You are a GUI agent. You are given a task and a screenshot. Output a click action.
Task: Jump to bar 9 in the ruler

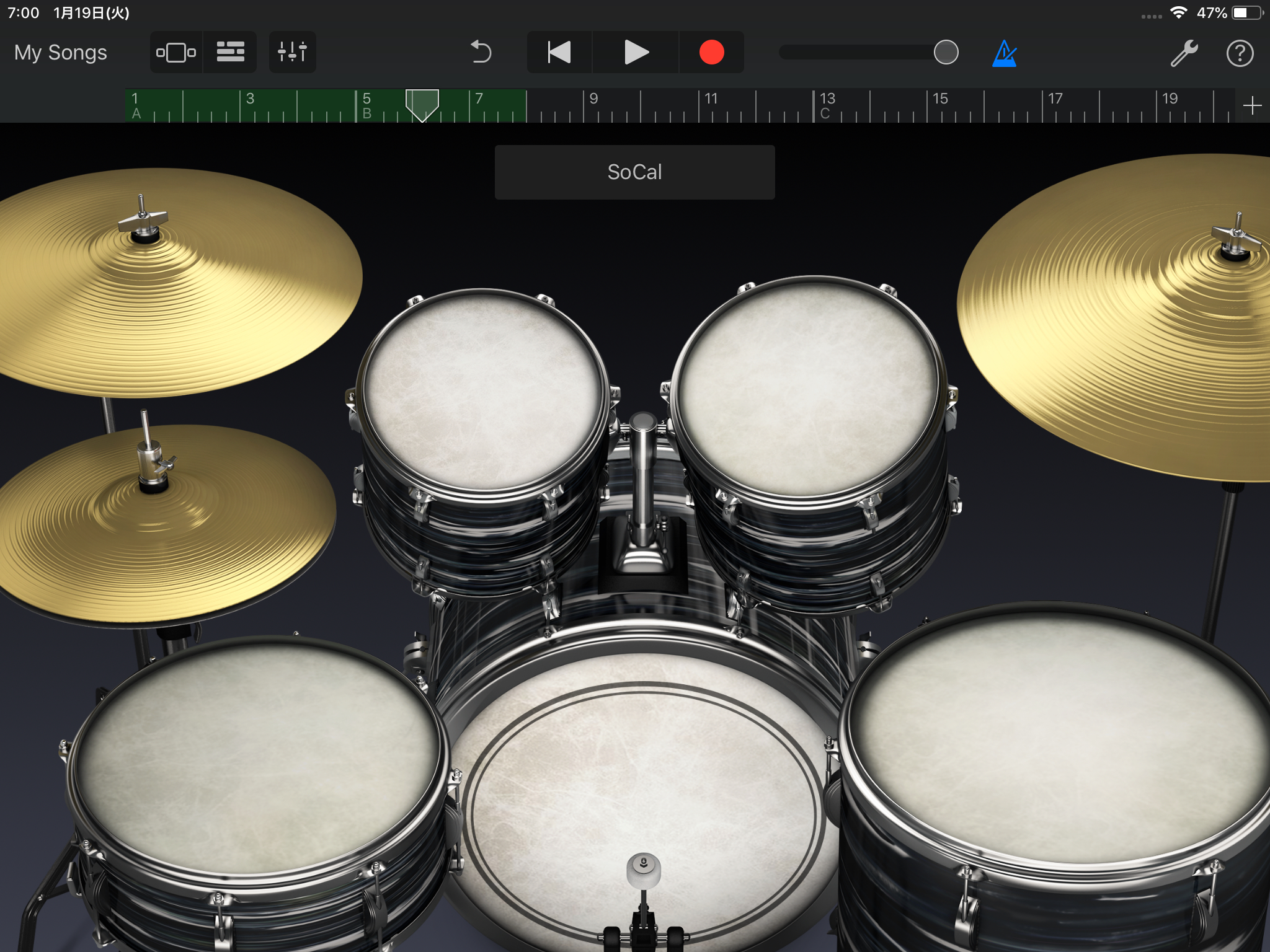pos(593,99)
